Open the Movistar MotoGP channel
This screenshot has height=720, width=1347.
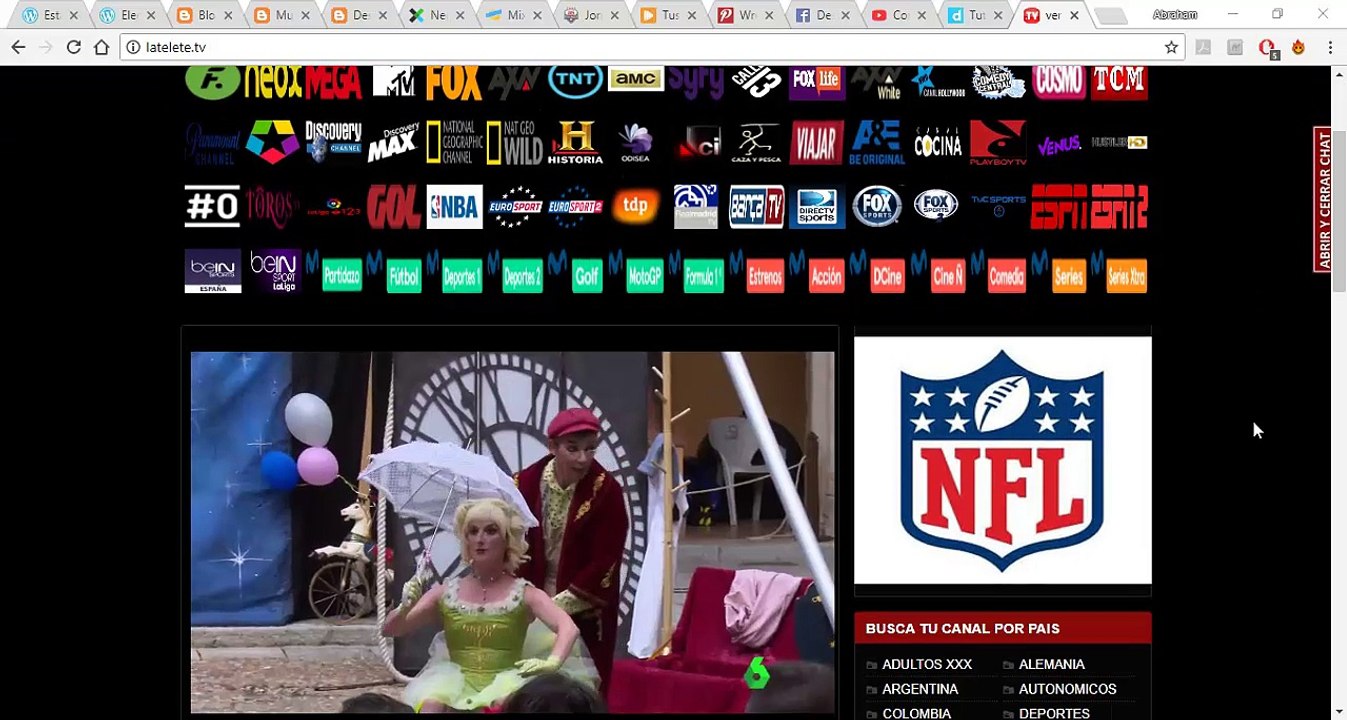[636, 271]
